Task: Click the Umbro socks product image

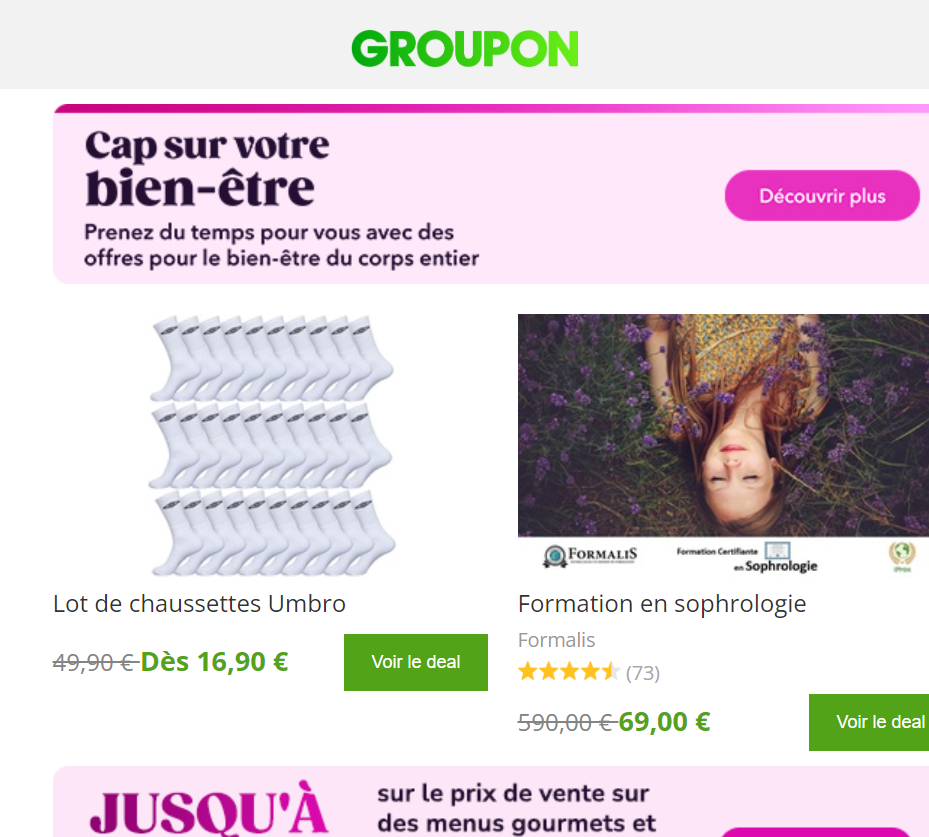Action: (x=271, y=445)
